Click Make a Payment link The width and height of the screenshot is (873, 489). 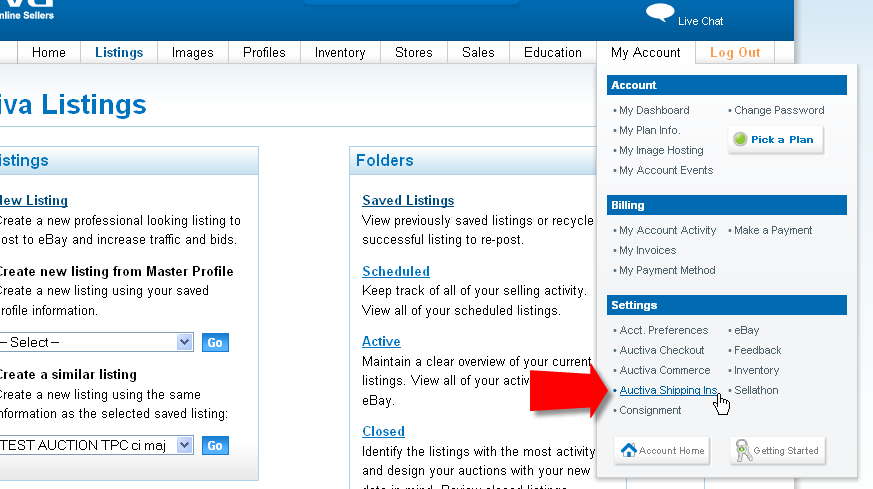pyautogui.click(x=773, y=230)
